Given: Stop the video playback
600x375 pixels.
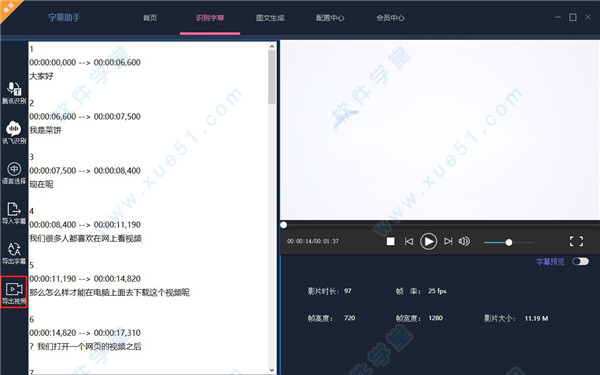Looking at the screenshot, I should (x=390, y=241).
